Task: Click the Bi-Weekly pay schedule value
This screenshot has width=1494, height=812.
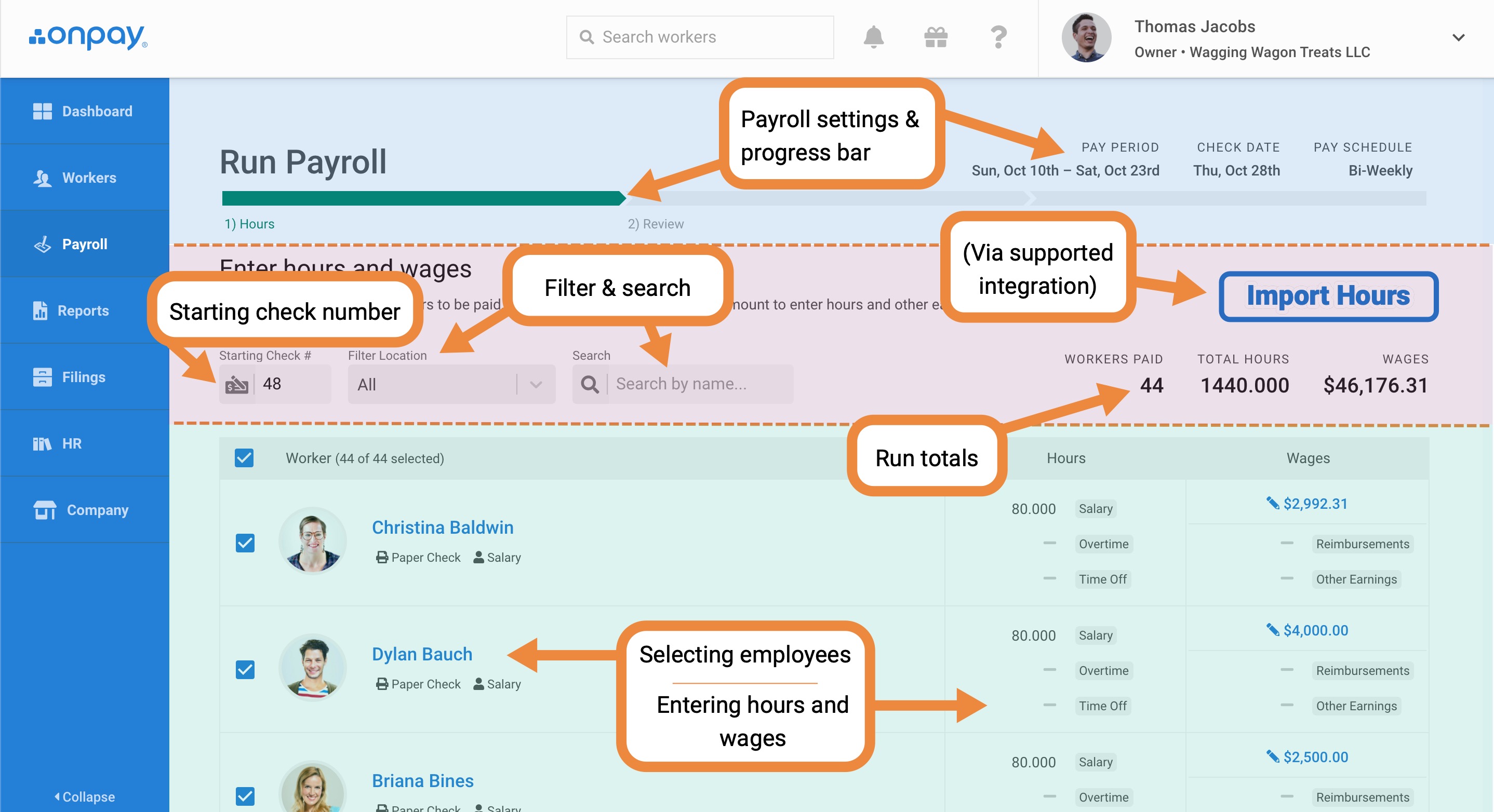Action: 1380,170
